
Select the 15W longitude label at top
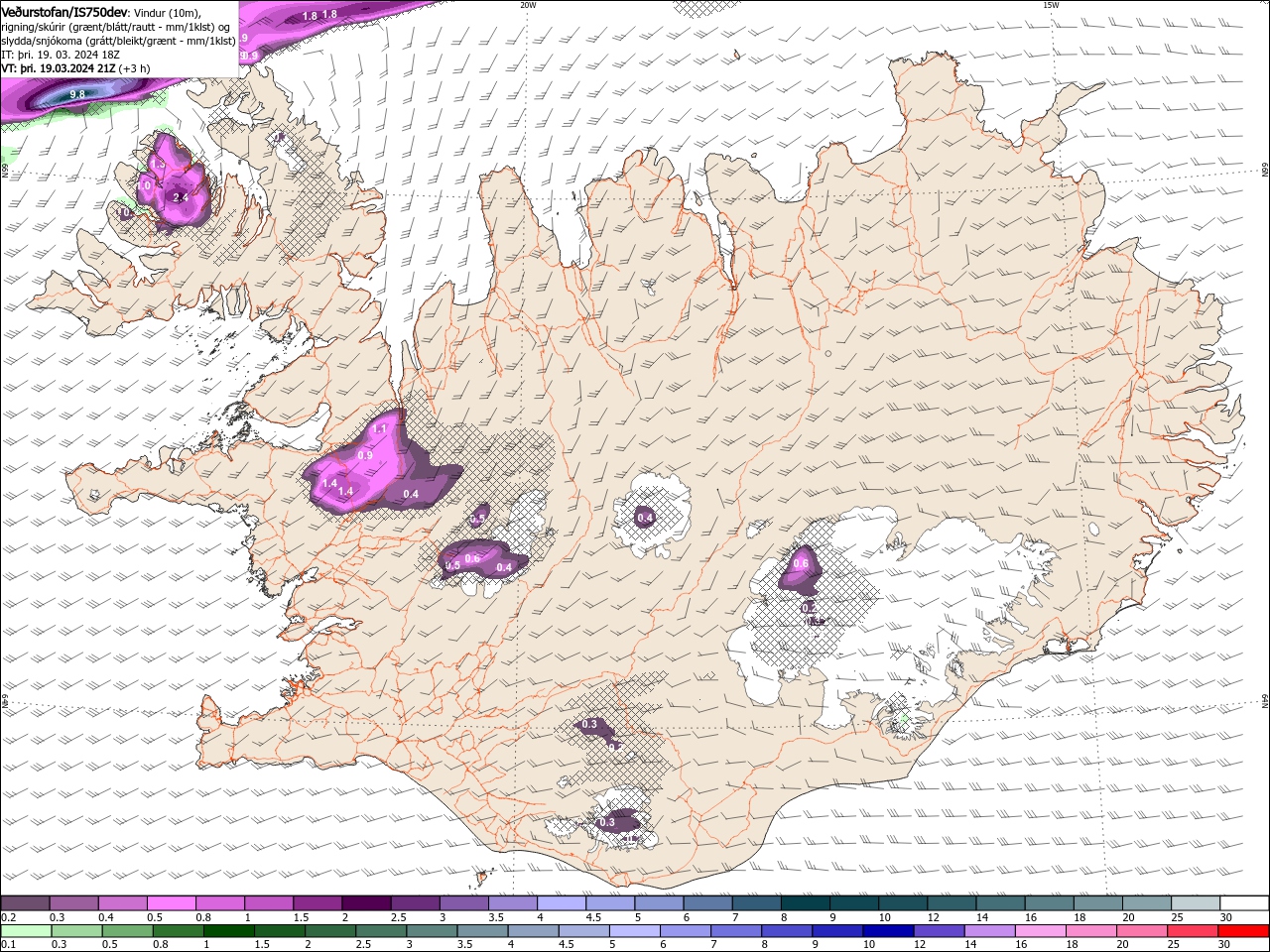tap(1051, 4)
